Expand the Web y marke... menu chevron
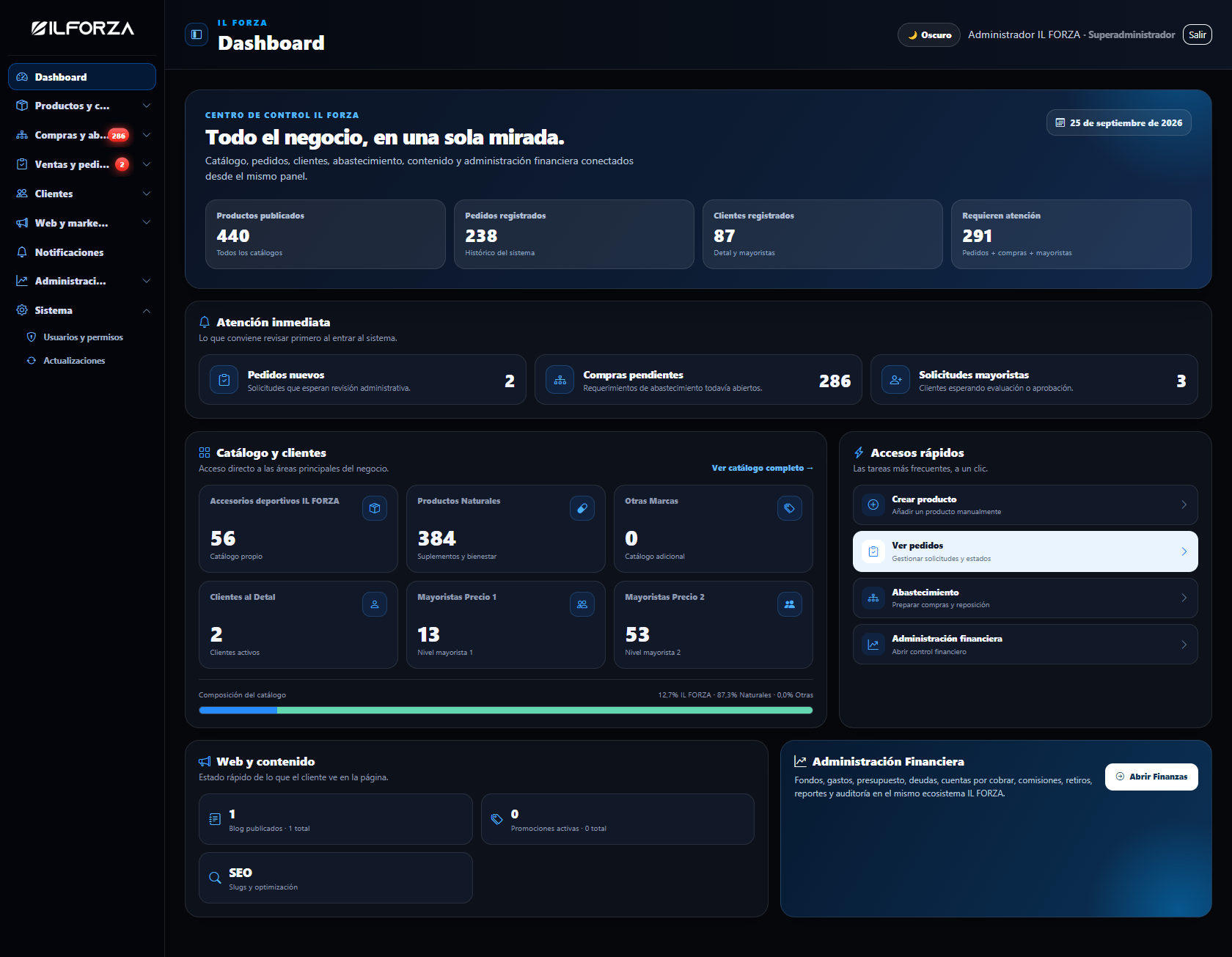This screenshot has height=957, width=1232. (x=147, y=222)
